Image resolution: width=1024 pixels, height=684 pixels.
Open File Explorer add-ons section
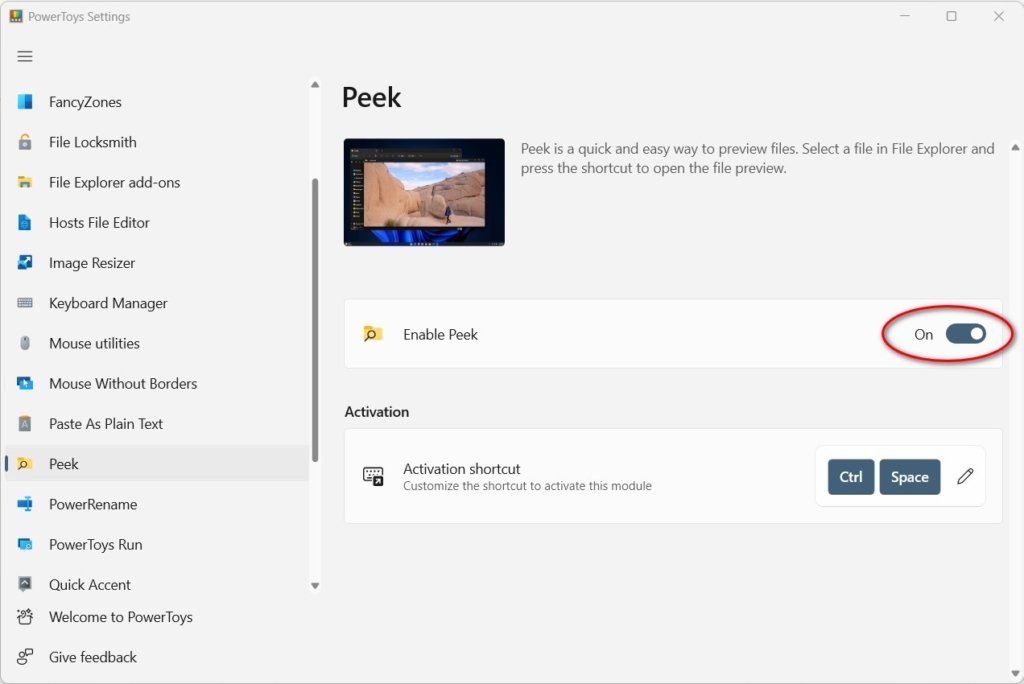coord(114,182)
